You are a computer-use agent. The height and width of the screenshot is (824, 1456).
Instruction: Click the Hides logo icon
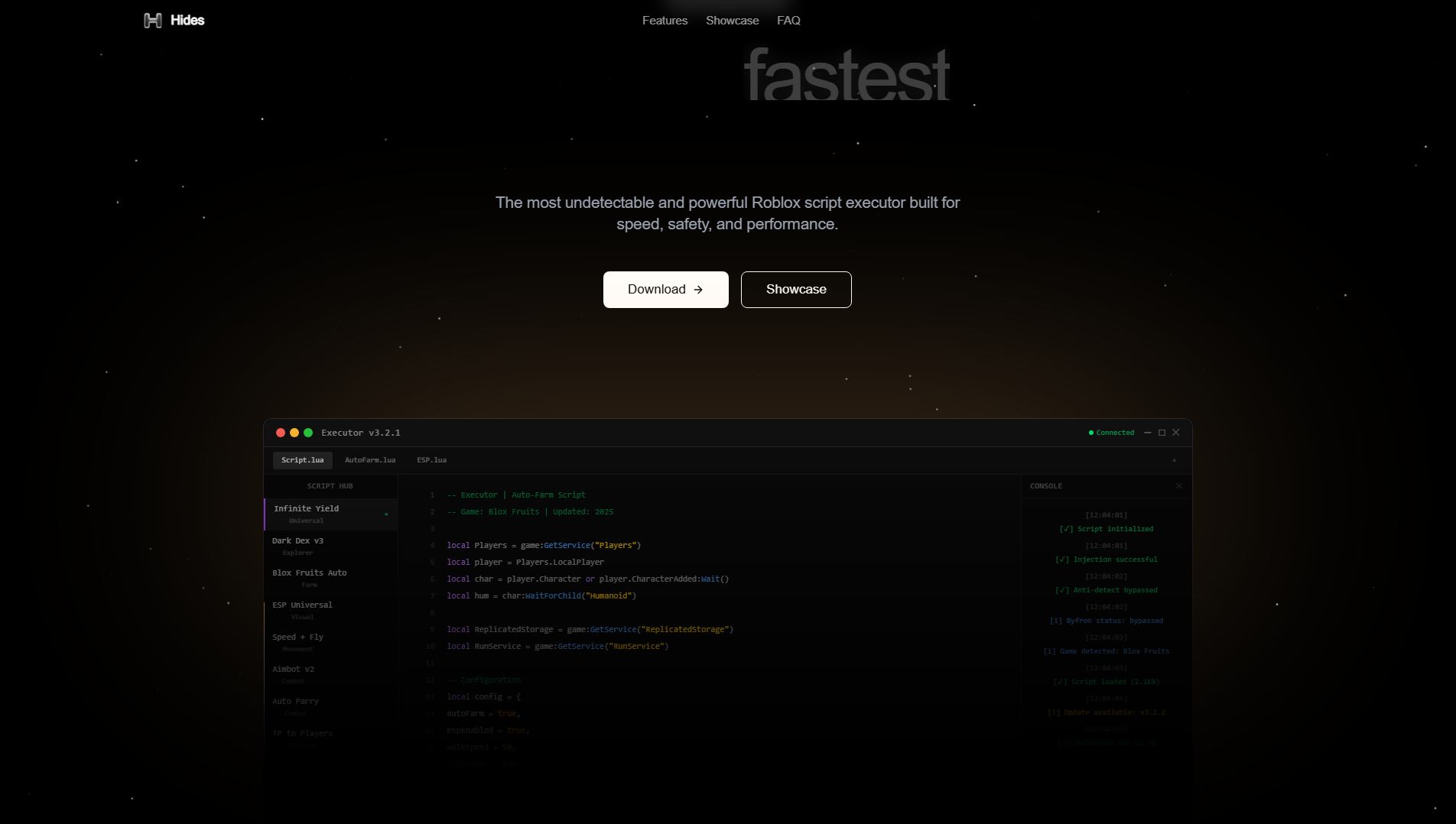[x=153, y=21]
